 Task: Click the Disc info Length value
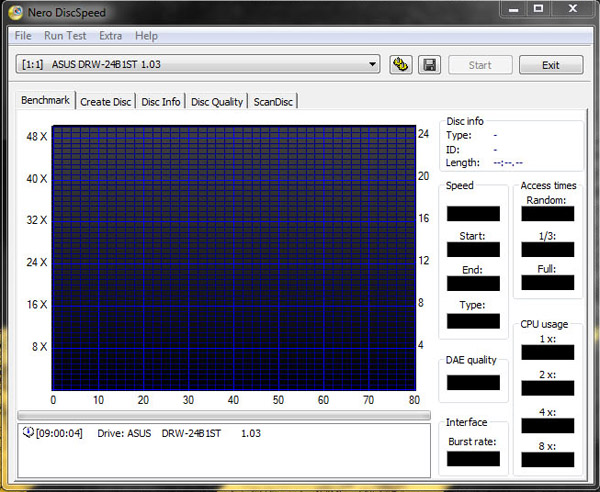(508, 163)
